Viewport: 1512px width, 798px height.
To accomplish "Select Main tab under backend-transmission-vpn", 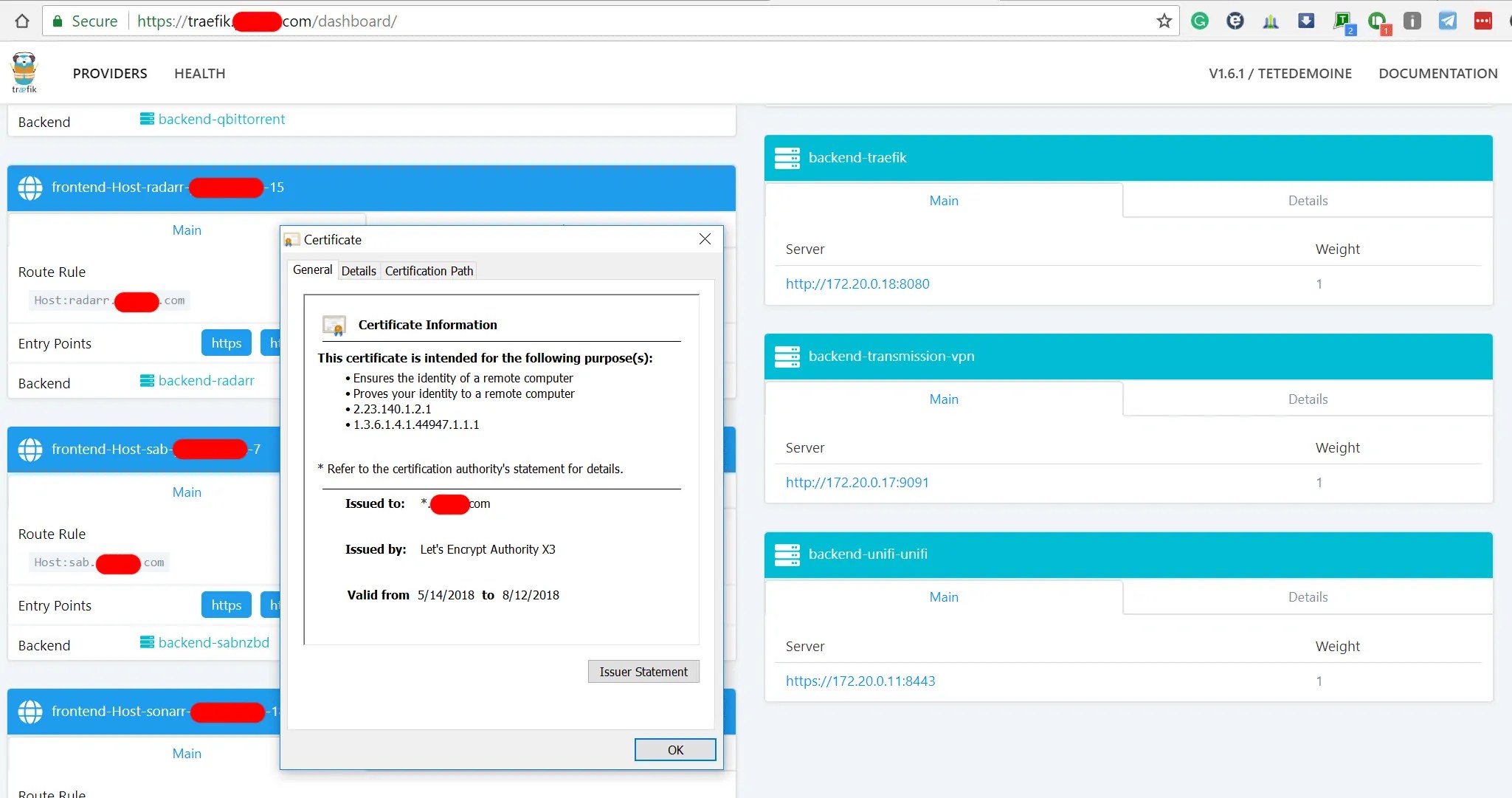I will tap(944, 399).
